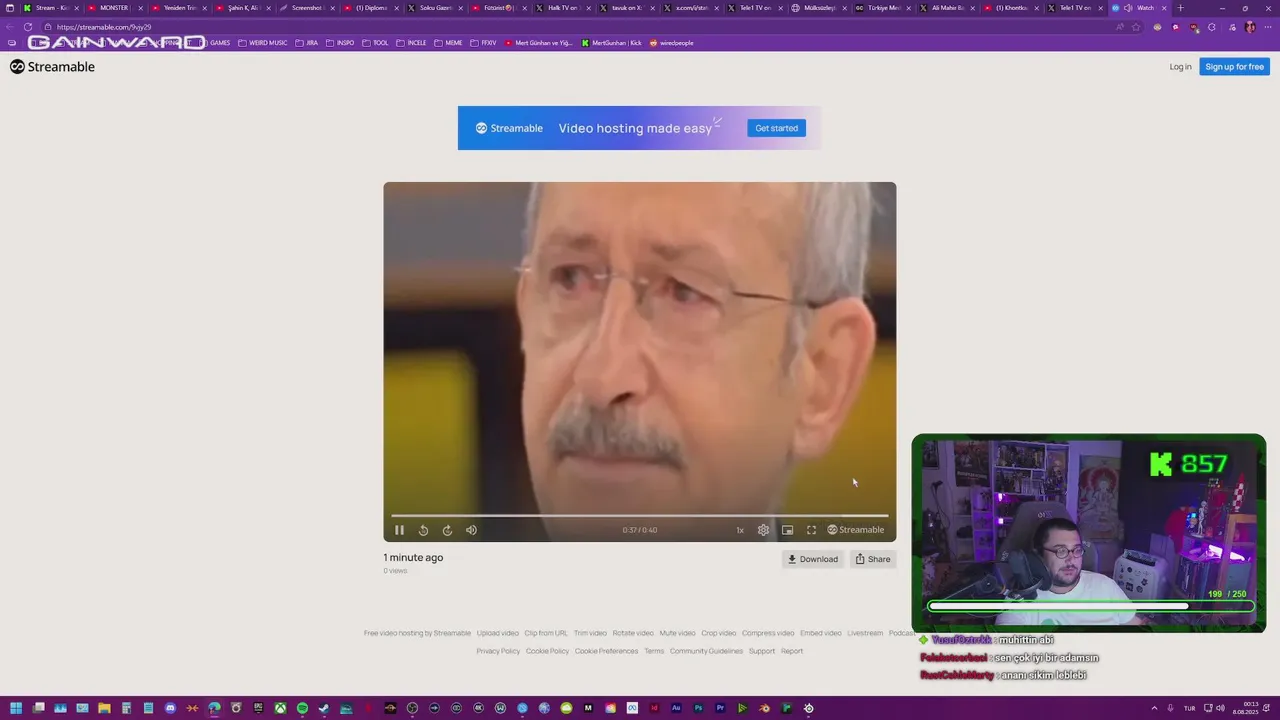Open the 1x playback speed menu
The height and width of the screenshot is (720, 1280).
pos(740,530)
